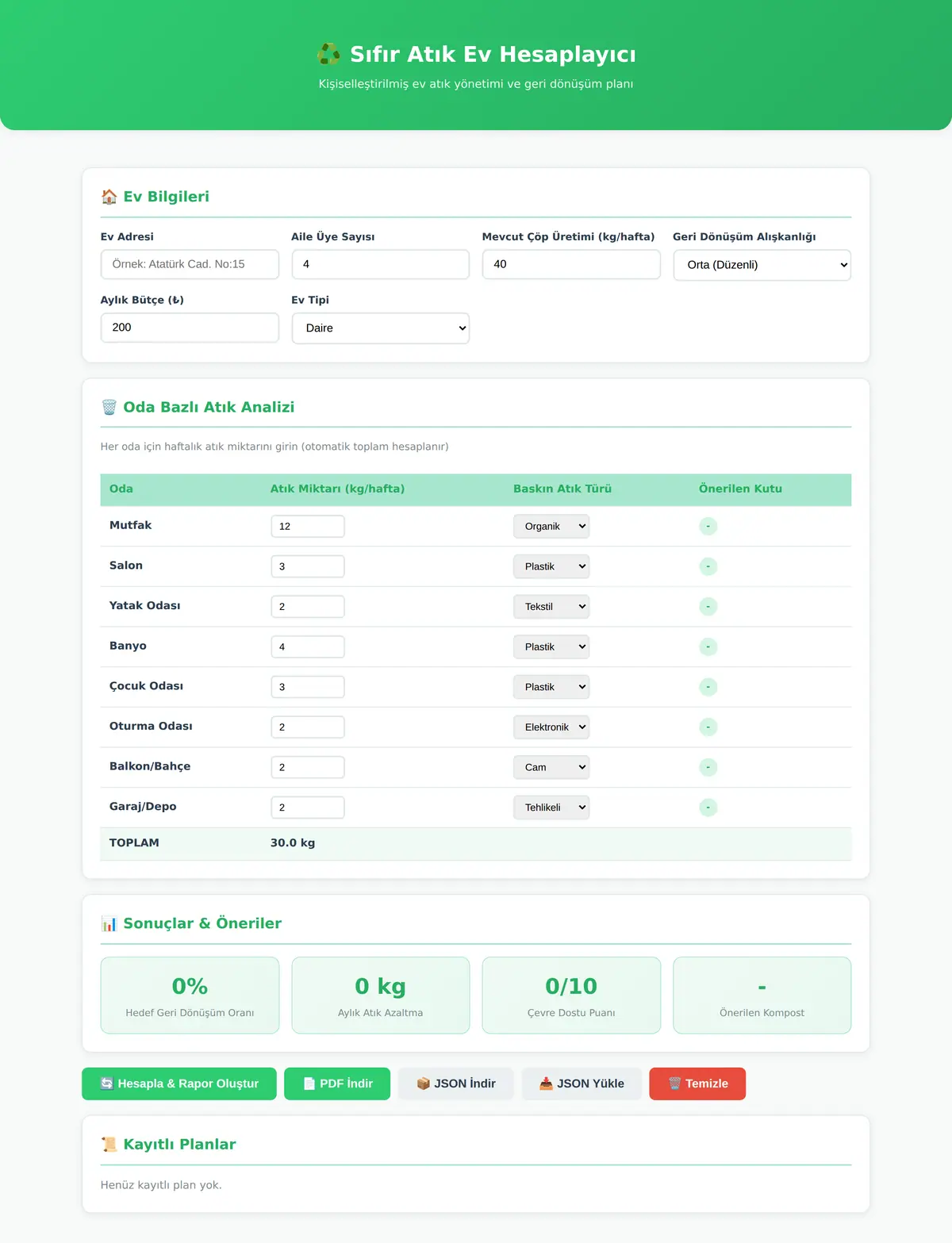
Task: Open Garaj/Depo waste type dropdown
Action: (x=551, y=808)
